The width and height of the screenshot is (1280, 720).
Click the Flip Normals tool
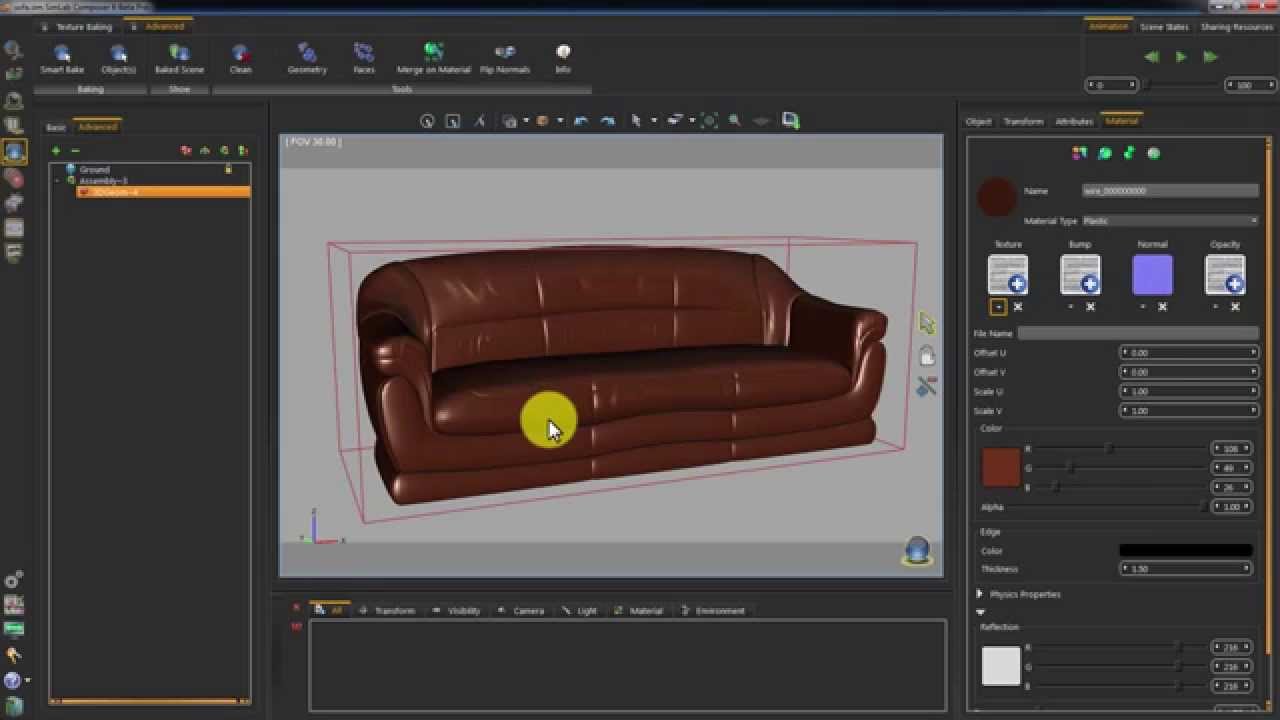pyautogui.click(x=504, y=58)
